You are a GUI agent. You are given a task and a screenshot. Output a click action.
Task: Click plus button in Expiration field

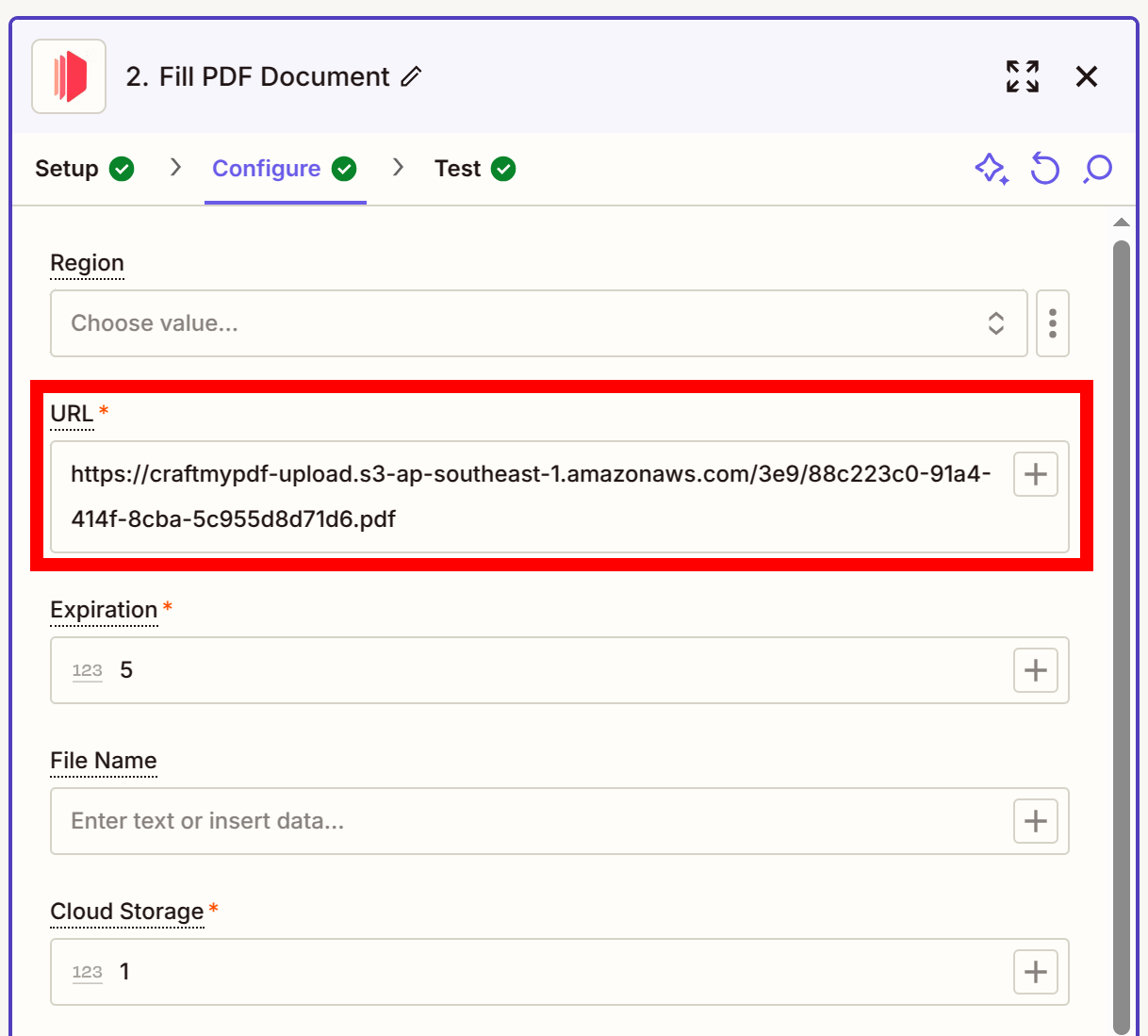1035,670
